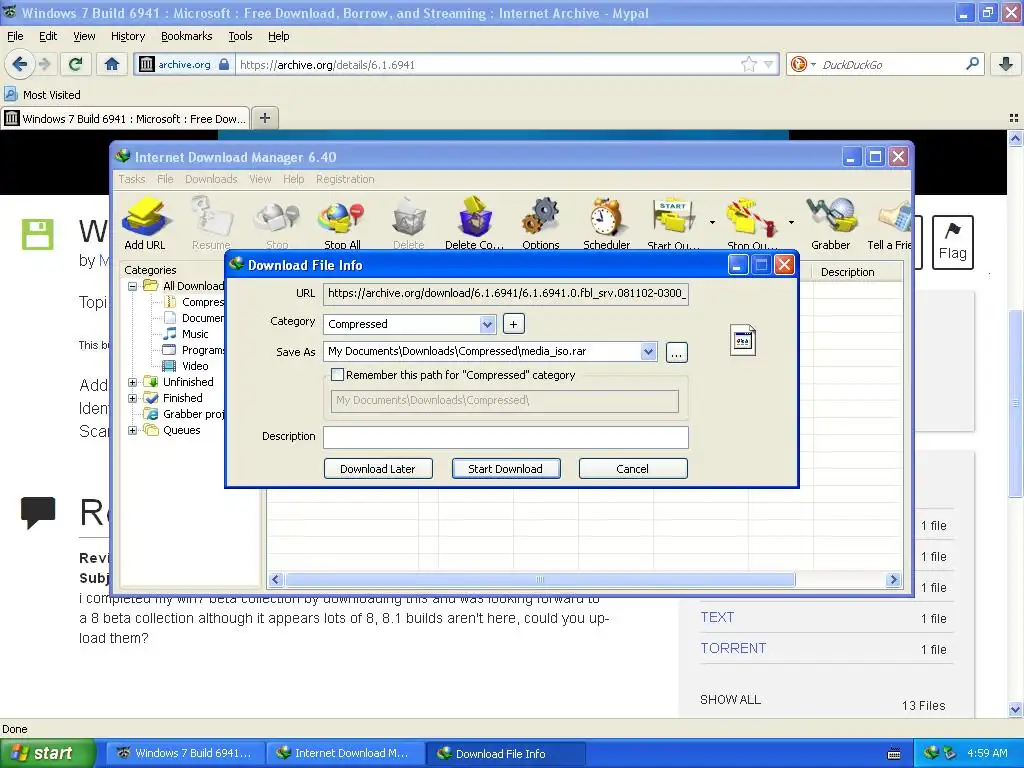Screen dimensions: 1024x768
Task: Click the plus button to add a category
Action: pyautogui.click(x=513, y=324)
